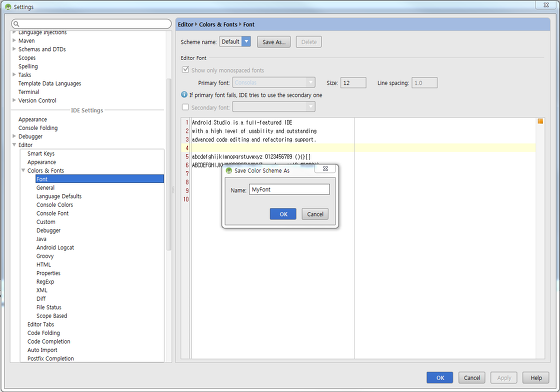Click the Line spacing field

pos(425,82)
